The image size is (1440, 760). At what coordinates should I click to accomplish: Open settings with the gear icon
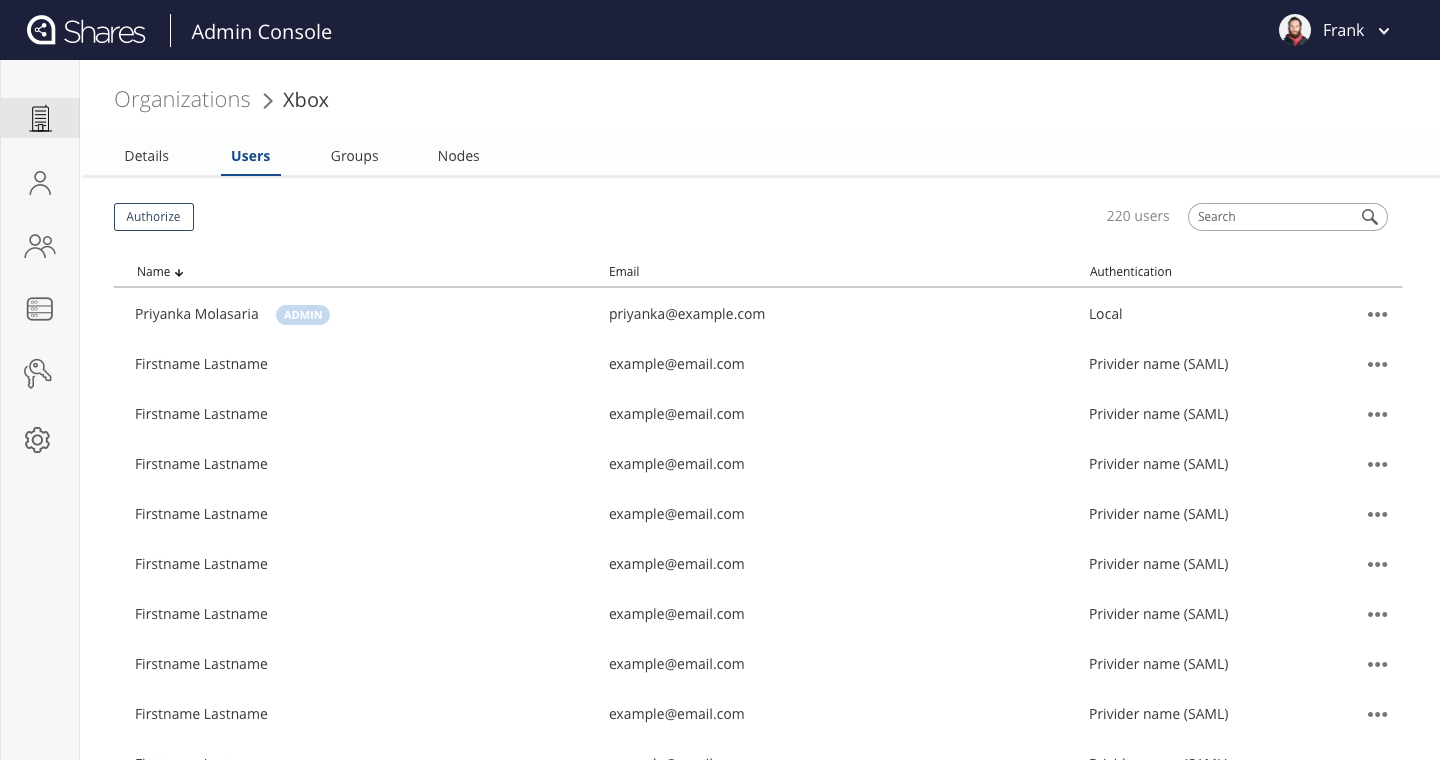pyautogui.click(x=37, y=440)
